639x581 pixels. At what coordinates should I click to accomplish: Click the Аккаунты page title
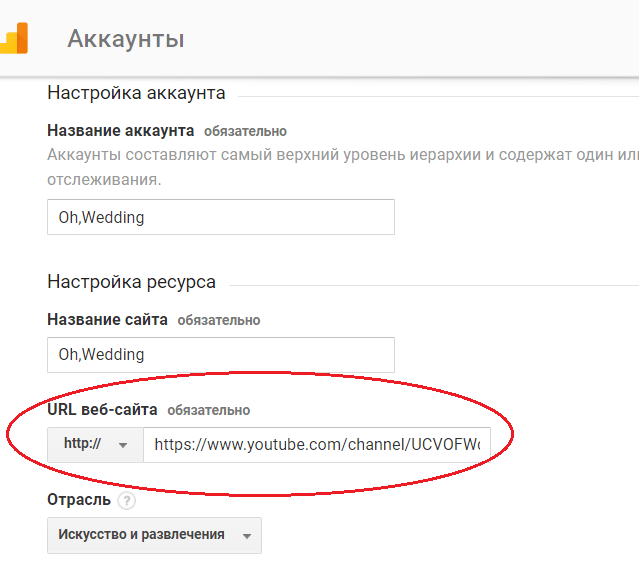126,39
